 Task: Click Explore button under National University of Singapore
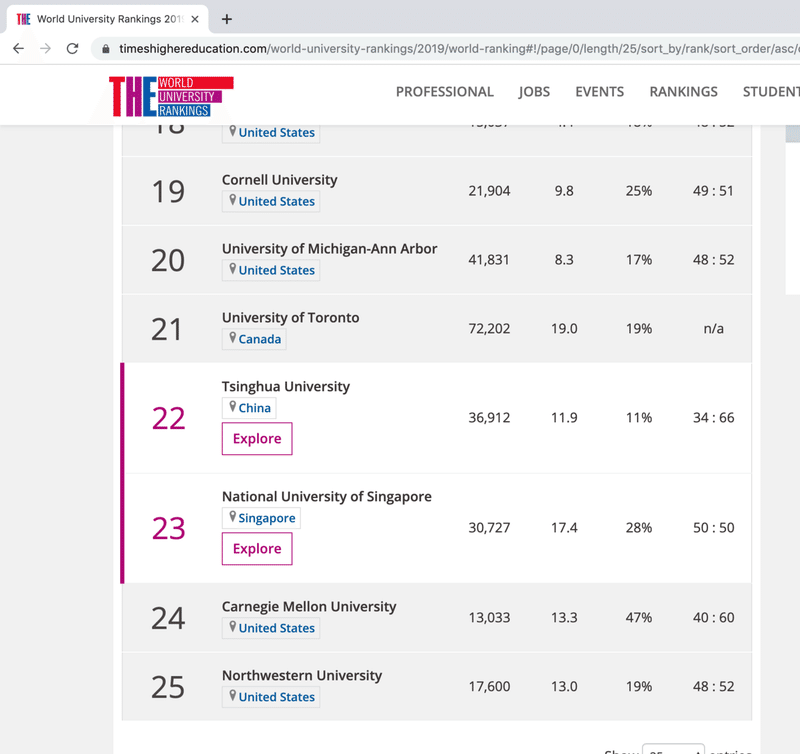tap(257, 549)
